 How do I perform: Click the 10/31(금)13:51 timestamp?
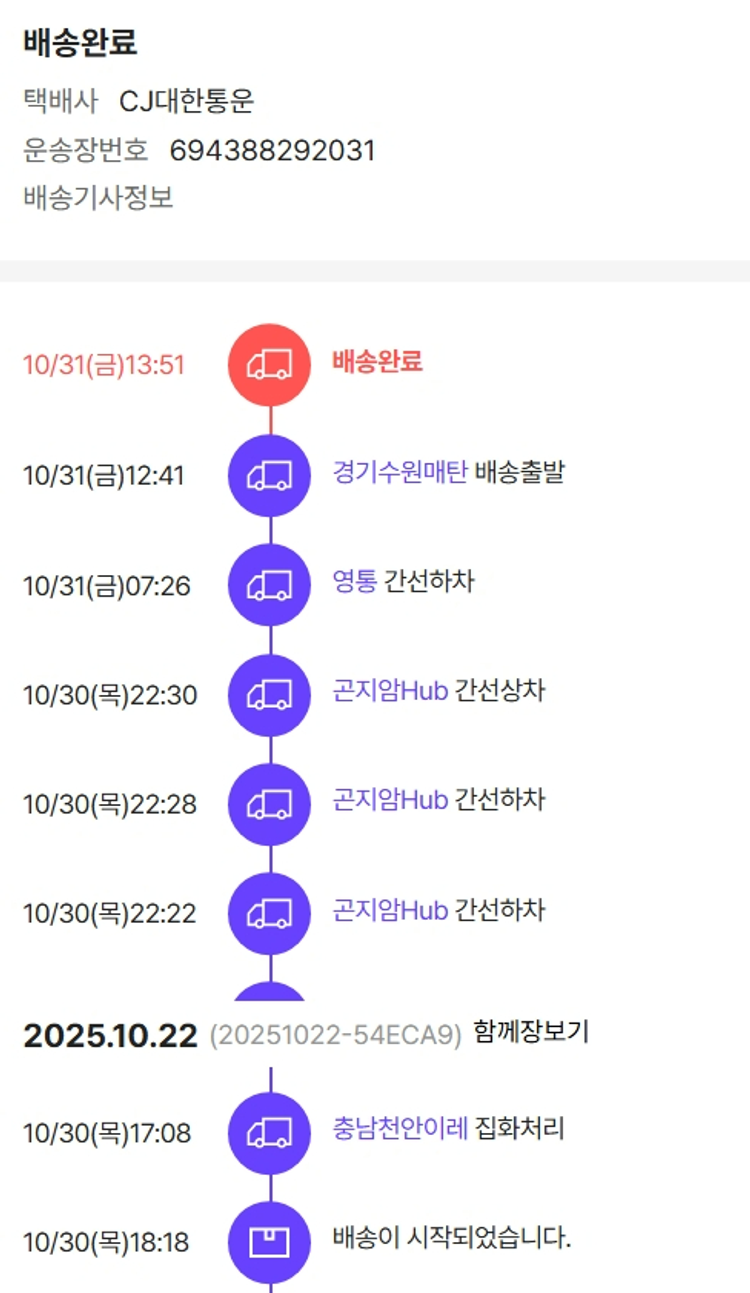click(104, 365)
